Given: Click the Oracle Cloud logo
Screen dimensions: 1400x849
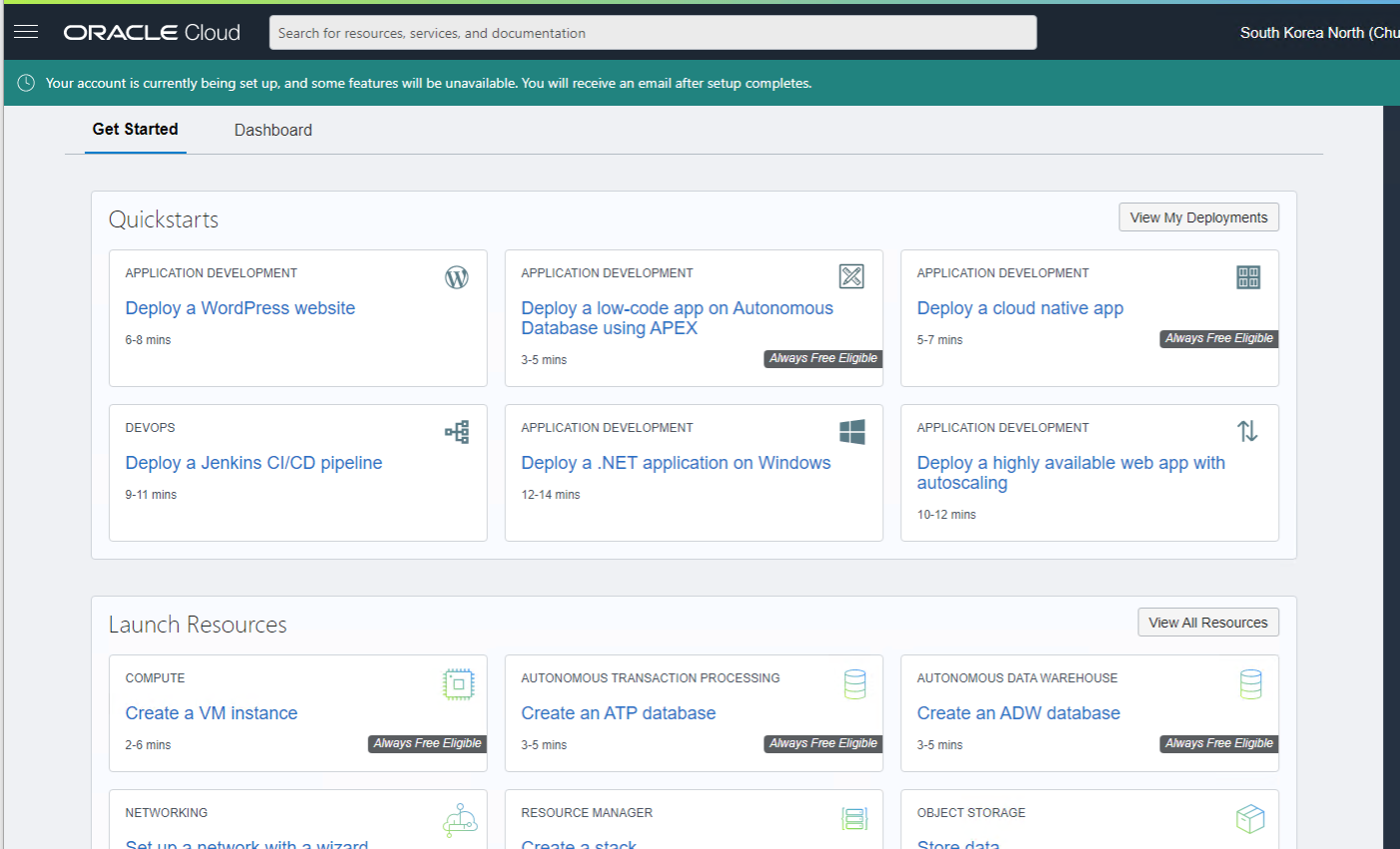Looking at the screenshot, I should 152,32.
